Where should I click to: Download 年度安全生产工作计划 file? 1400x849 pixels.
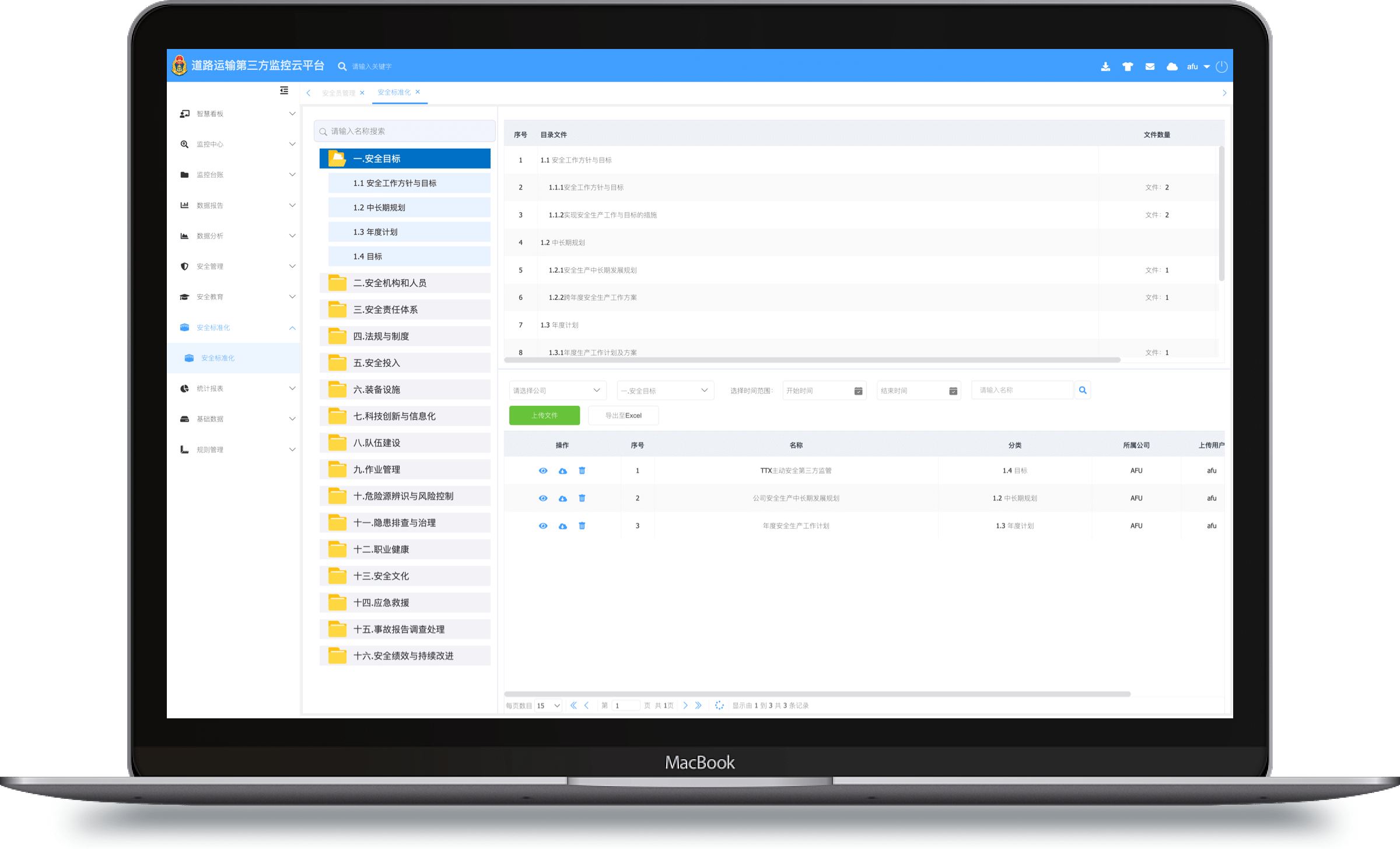[x=562, y=526]
